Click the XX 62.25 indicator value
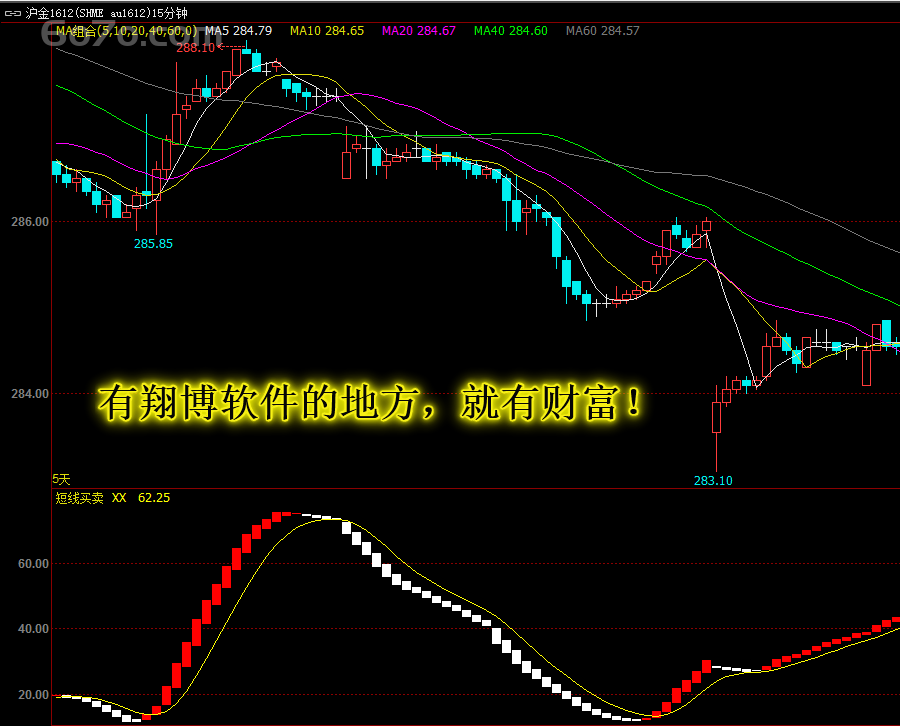The image size is (900, 726). 141,498
